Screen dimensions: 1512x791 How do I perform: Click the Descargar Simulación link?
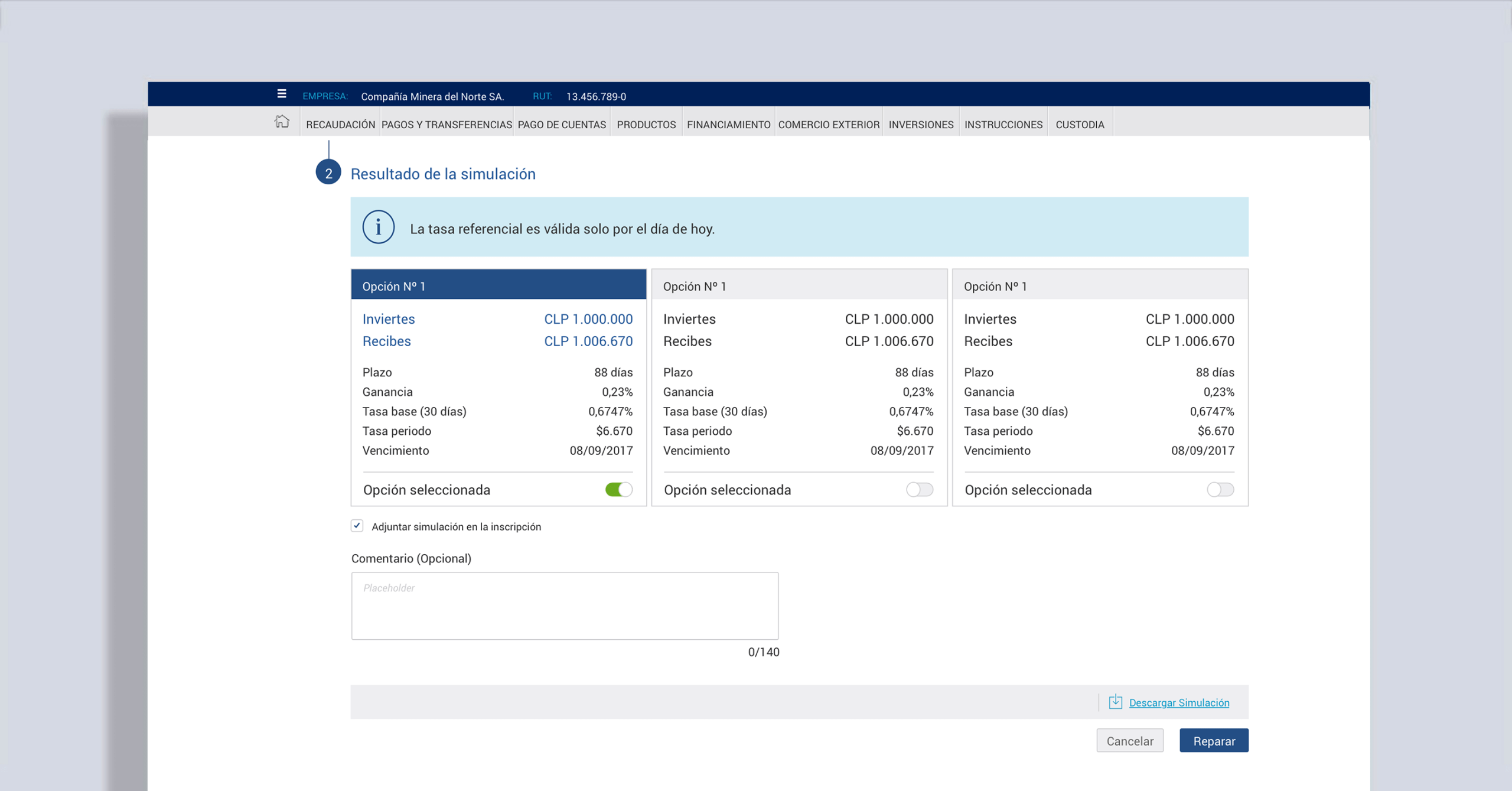click(x=1179, y=702)
